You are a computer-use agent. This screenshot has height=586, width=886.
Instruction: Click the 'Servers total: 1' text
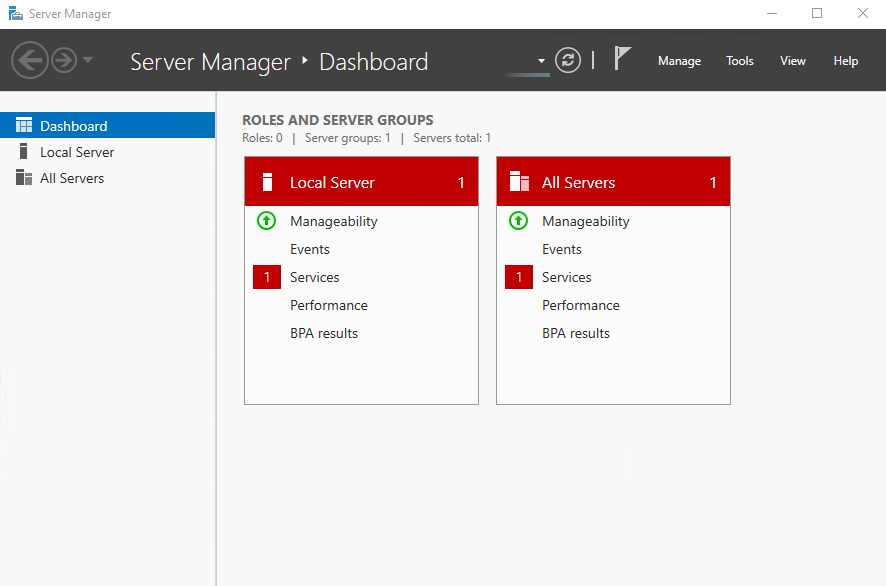coord(452,138)
